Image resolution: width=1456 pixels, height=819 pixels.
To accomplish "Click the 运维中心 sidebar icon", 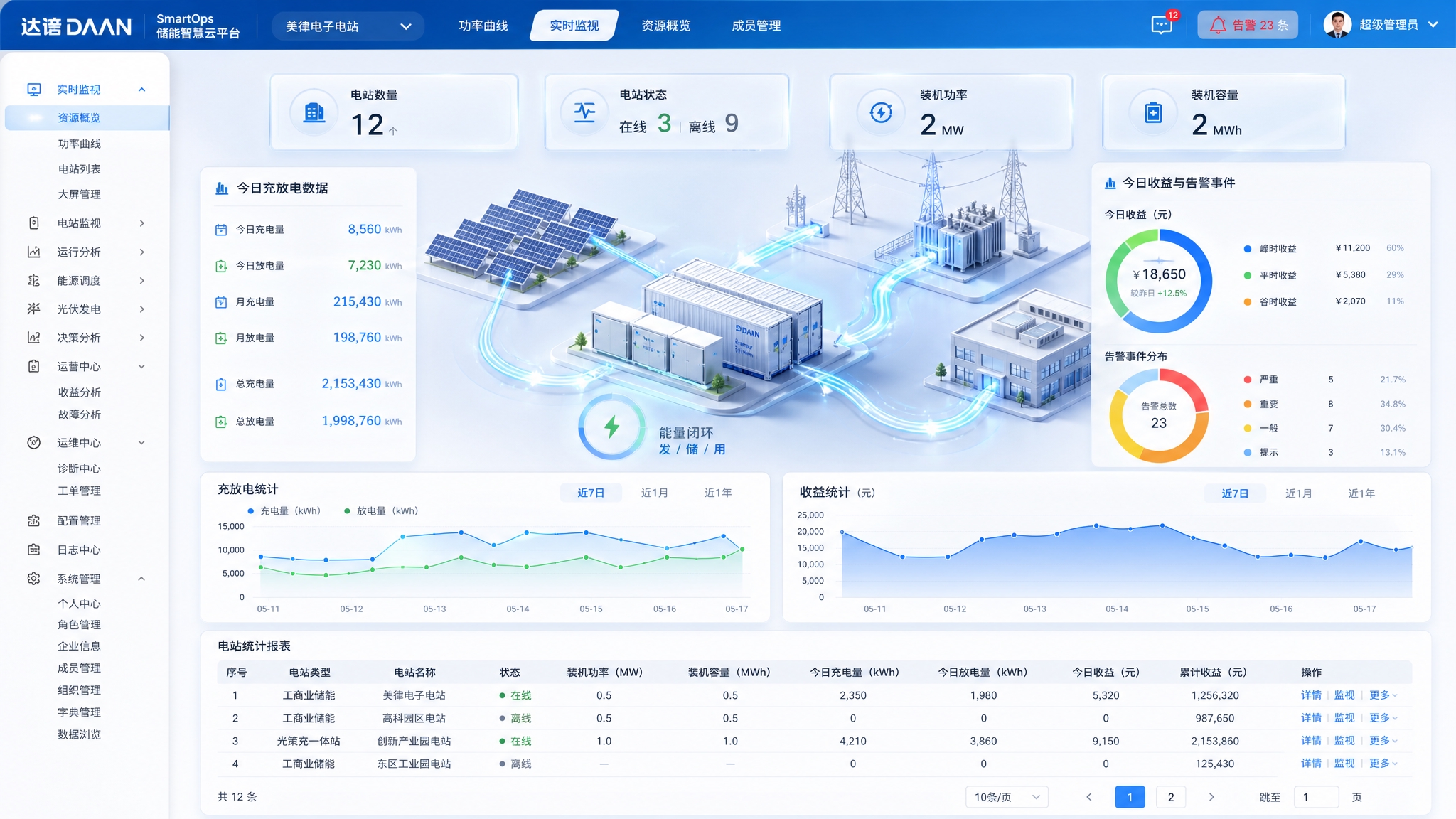I will pos(33,443).
